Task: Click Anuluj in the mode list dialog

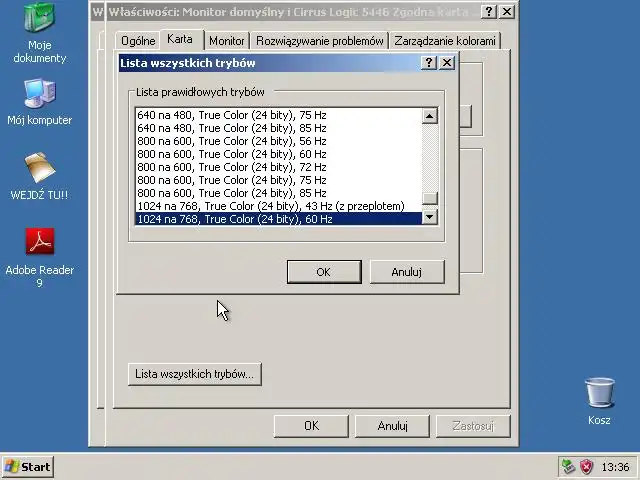Action: (407, 272)
